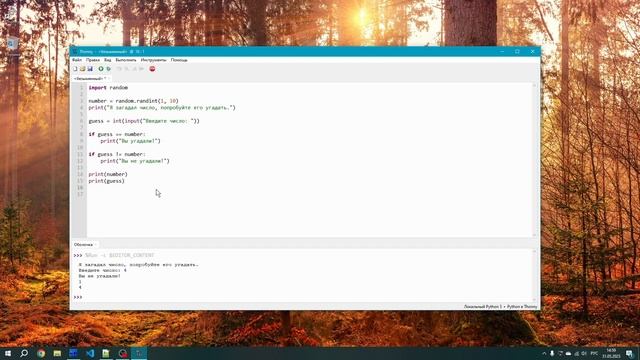Open Windows search from taskbar
This screenshot has height=360, width=640.
pyautogui.click(x=24, y=353)
